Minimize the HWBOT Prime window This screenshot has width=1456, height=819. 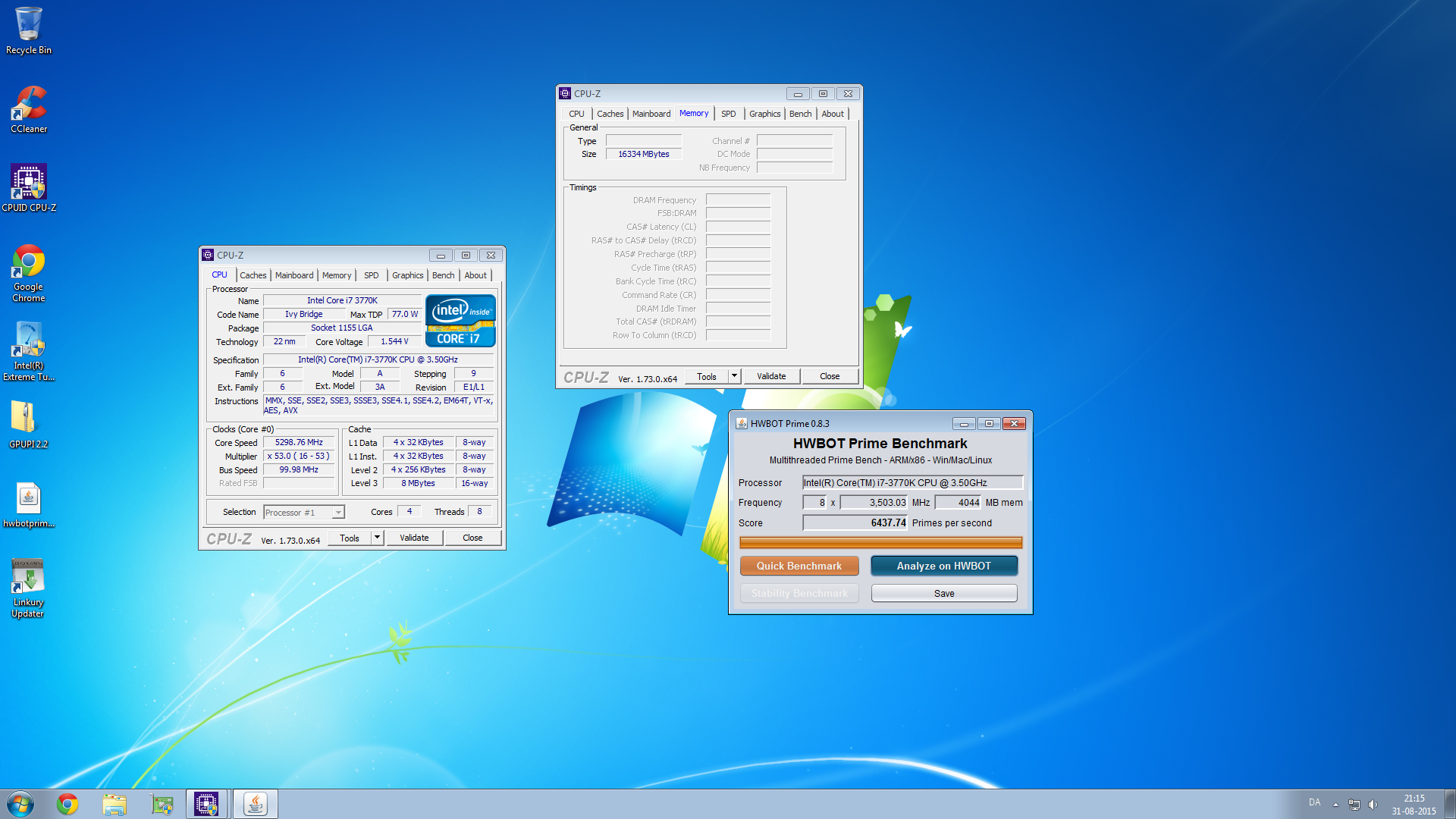coord(964,423)
